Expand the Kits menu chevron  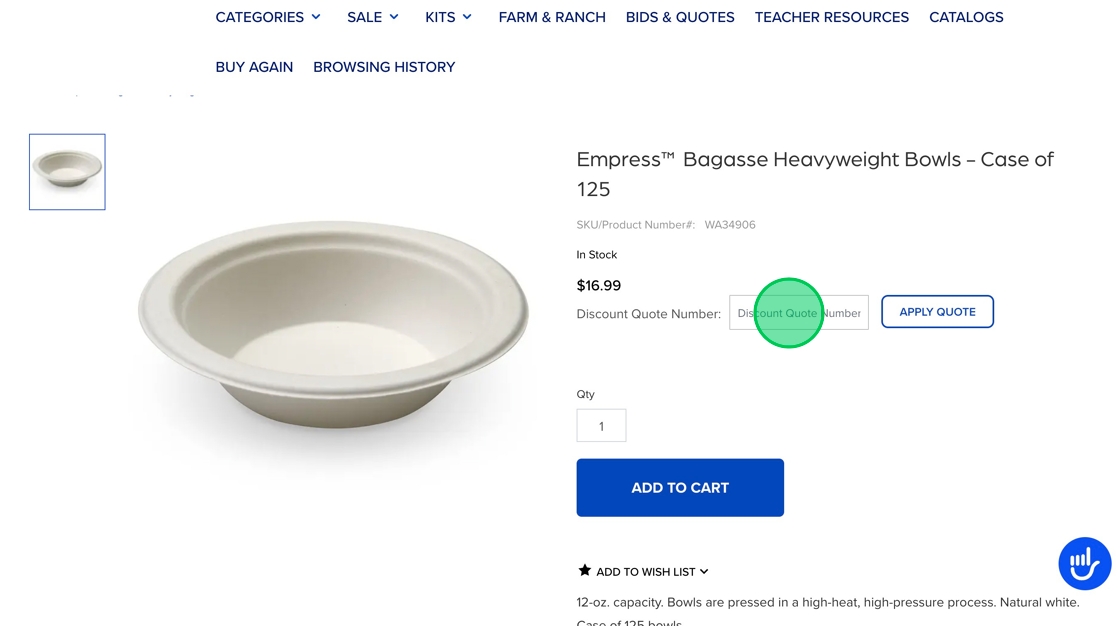[x=467, y=17]
